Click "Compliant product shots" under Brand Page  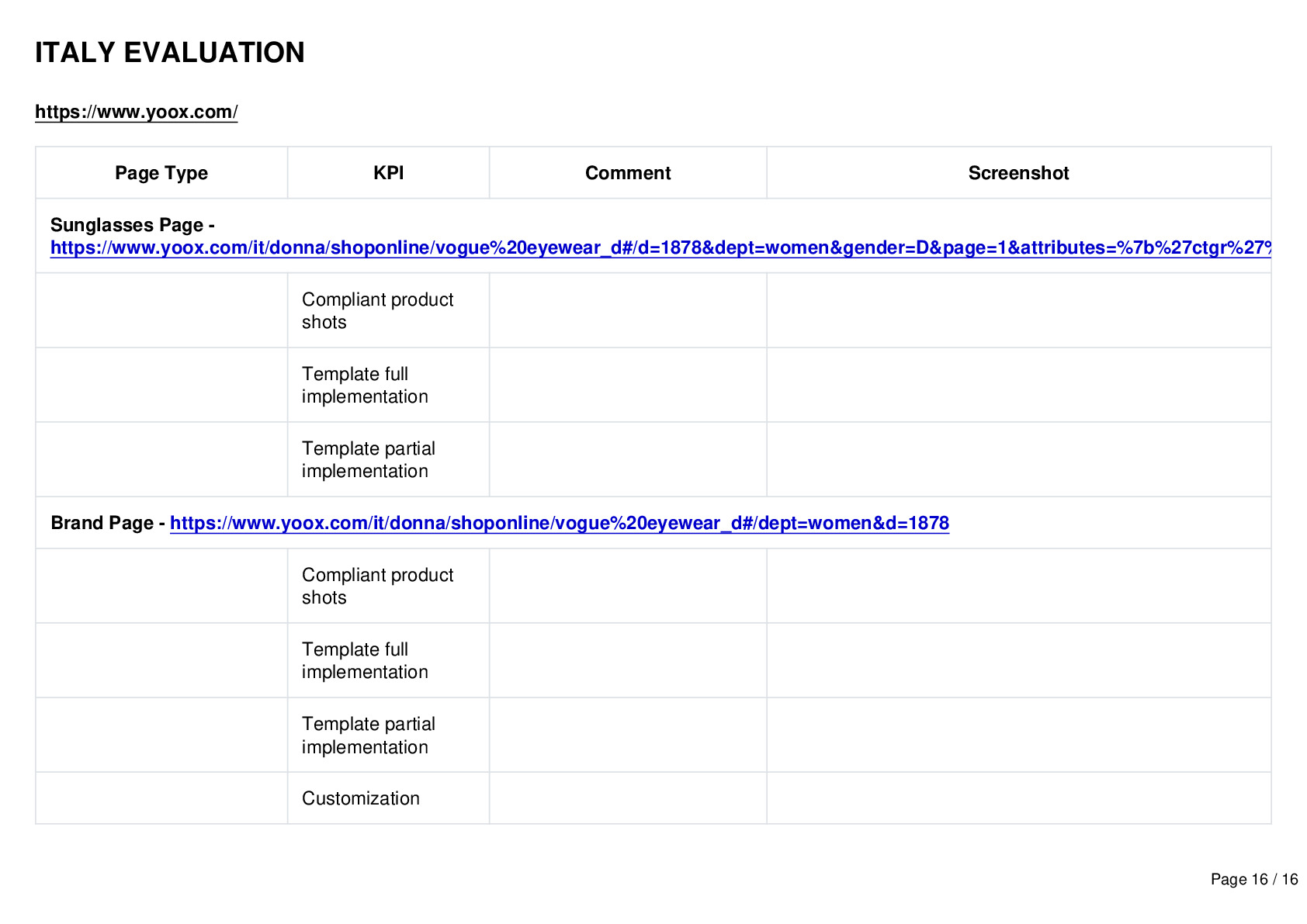tap(378, 586)
